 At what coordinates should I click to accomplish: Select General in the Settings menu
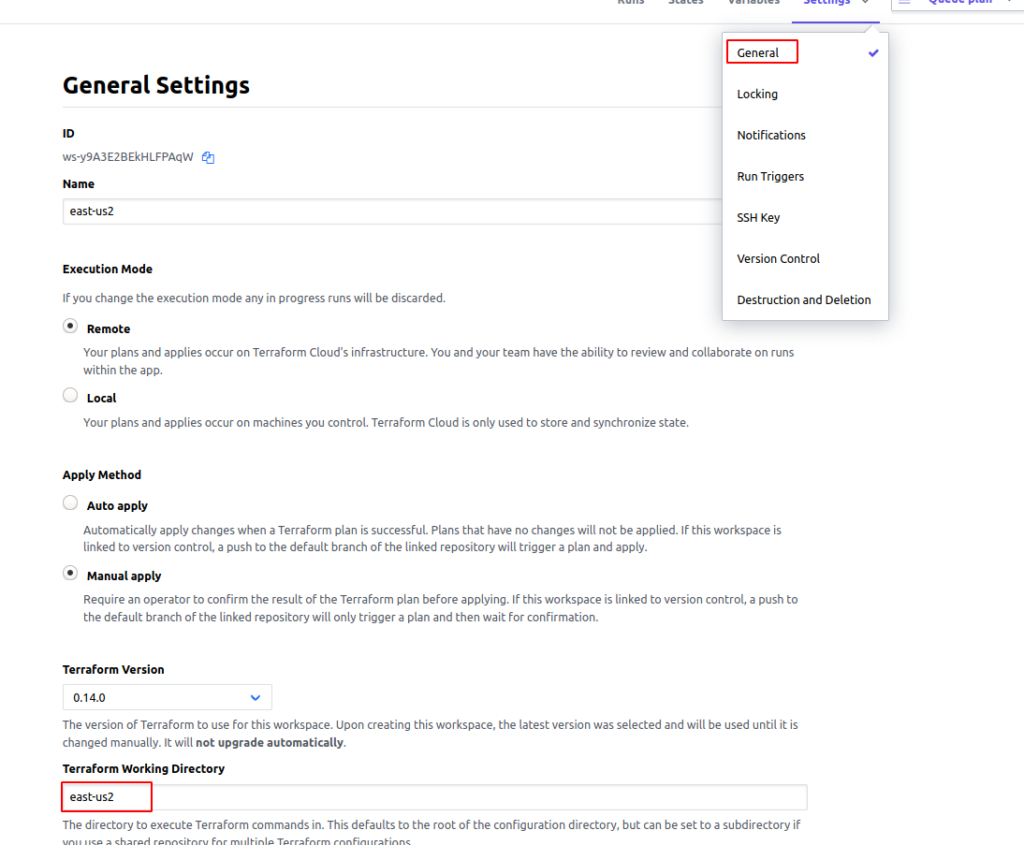tap(758, 53)
